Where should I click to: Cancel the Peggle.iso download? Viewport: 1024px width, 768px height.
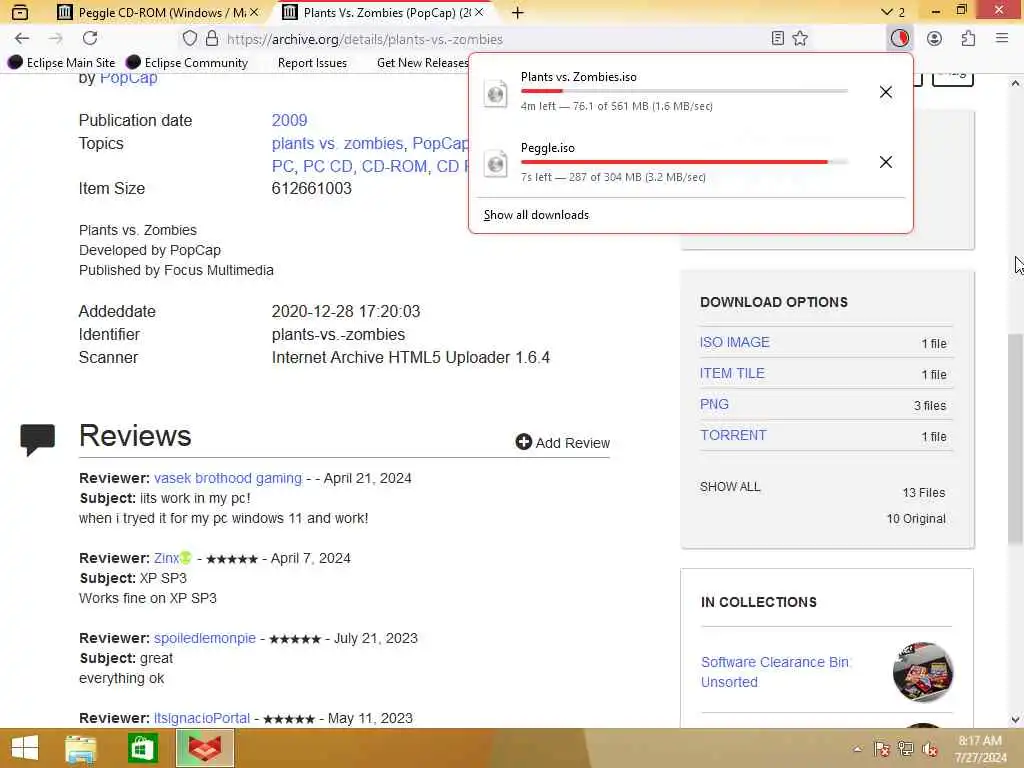[x=886, y=162]
